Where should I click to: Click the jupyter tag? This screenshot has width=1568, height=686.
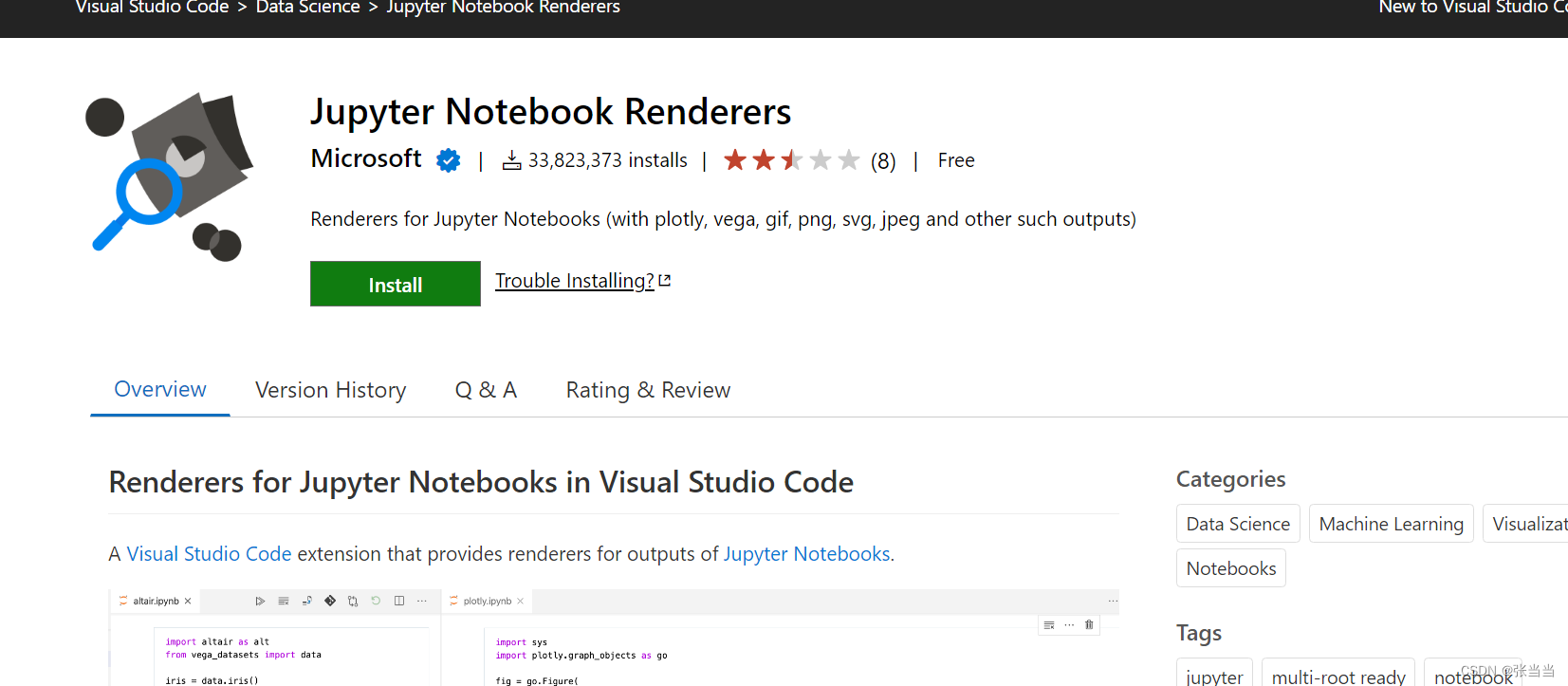(x=1214, y=674)
